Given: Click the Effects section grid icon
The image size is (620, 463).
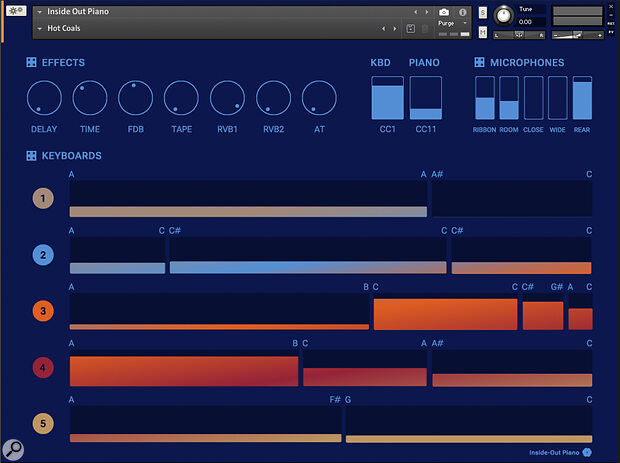Looking at the screenshot, I should 32,63.
